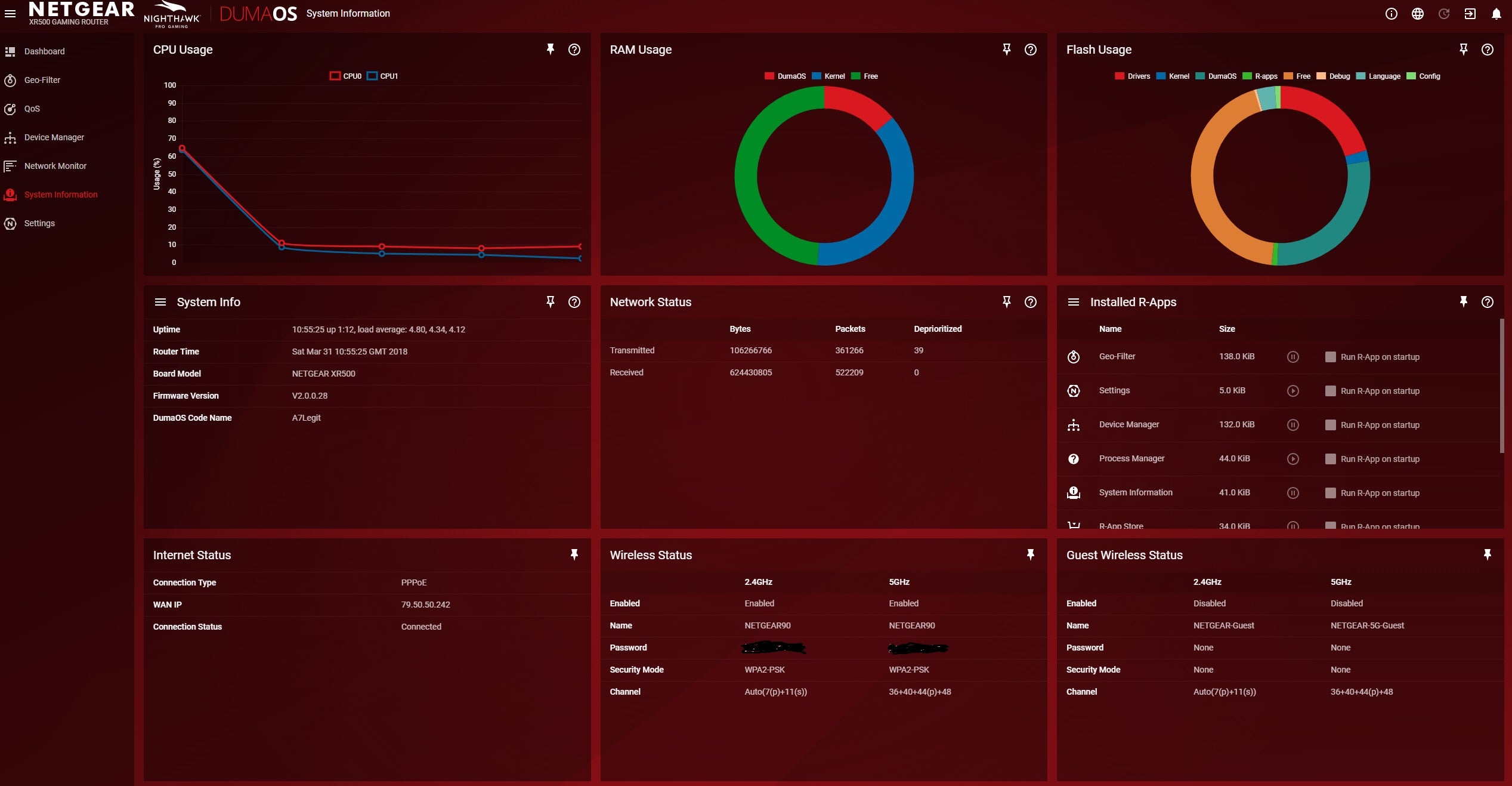Pin the Flash Usage panel
Viewport: 1512px width, 786px height.
(x=1463, y=50)
